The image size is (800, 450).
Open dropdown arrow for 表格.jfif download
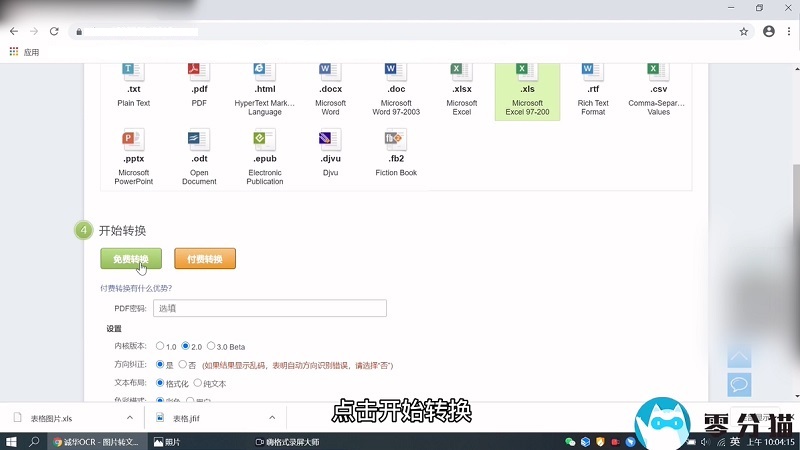pyautogui.click(x=272, y=417)
